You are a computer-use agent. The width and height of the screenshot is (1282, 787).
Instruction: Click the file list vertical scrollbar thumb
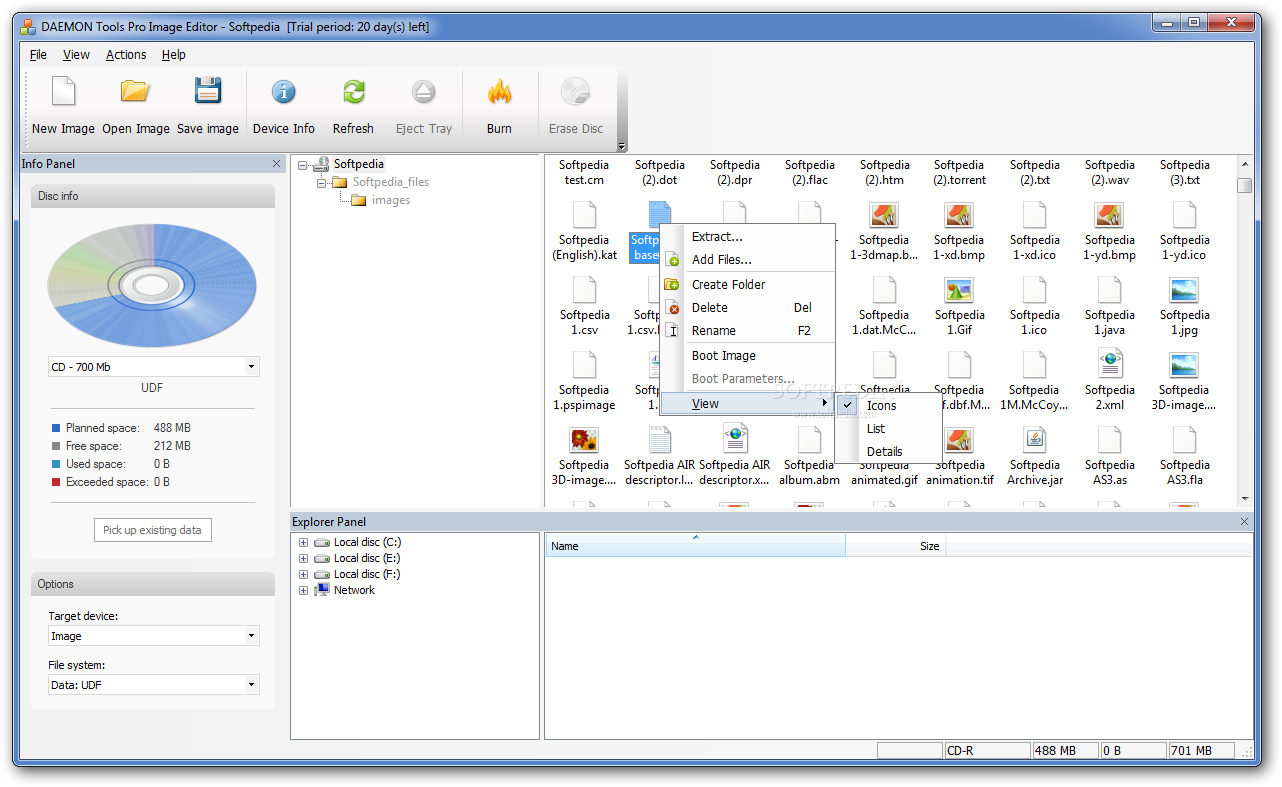point(1244,185)
